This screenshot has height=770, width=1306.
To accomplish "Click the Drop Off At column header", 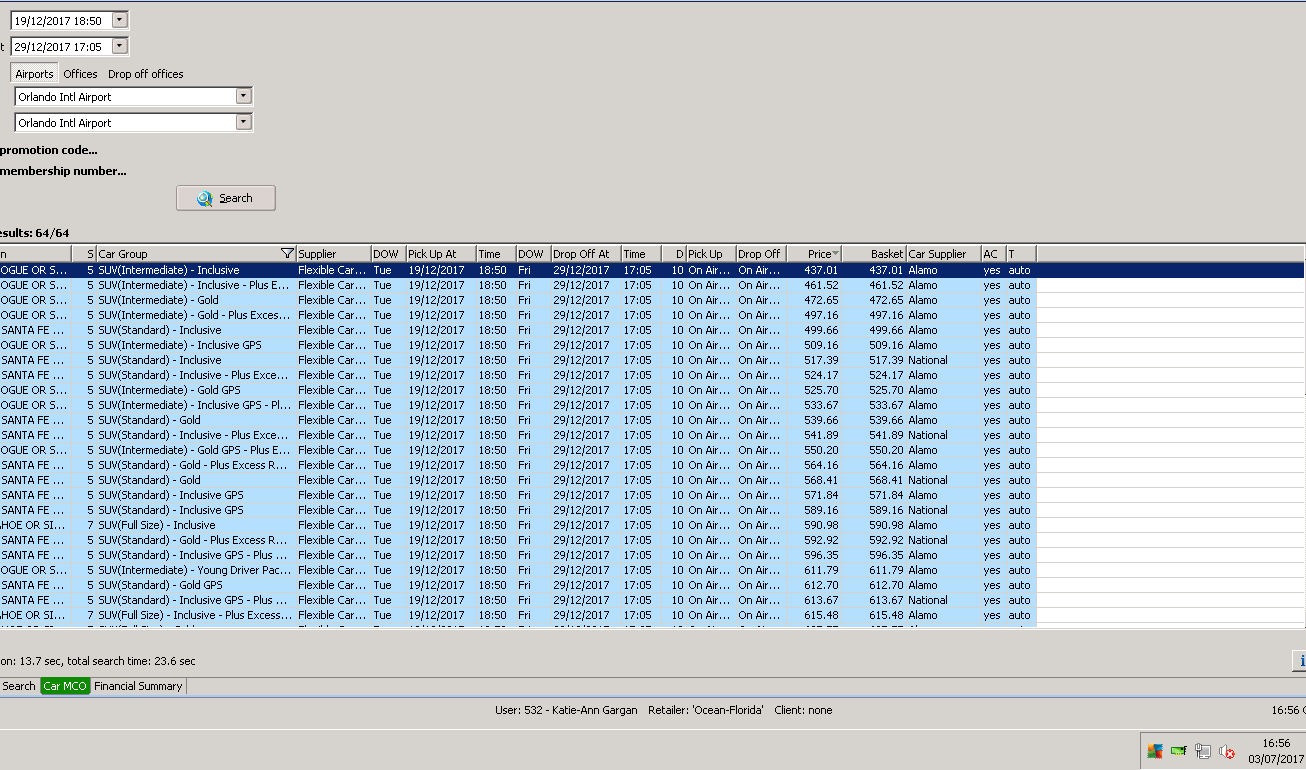I will 585,254.
